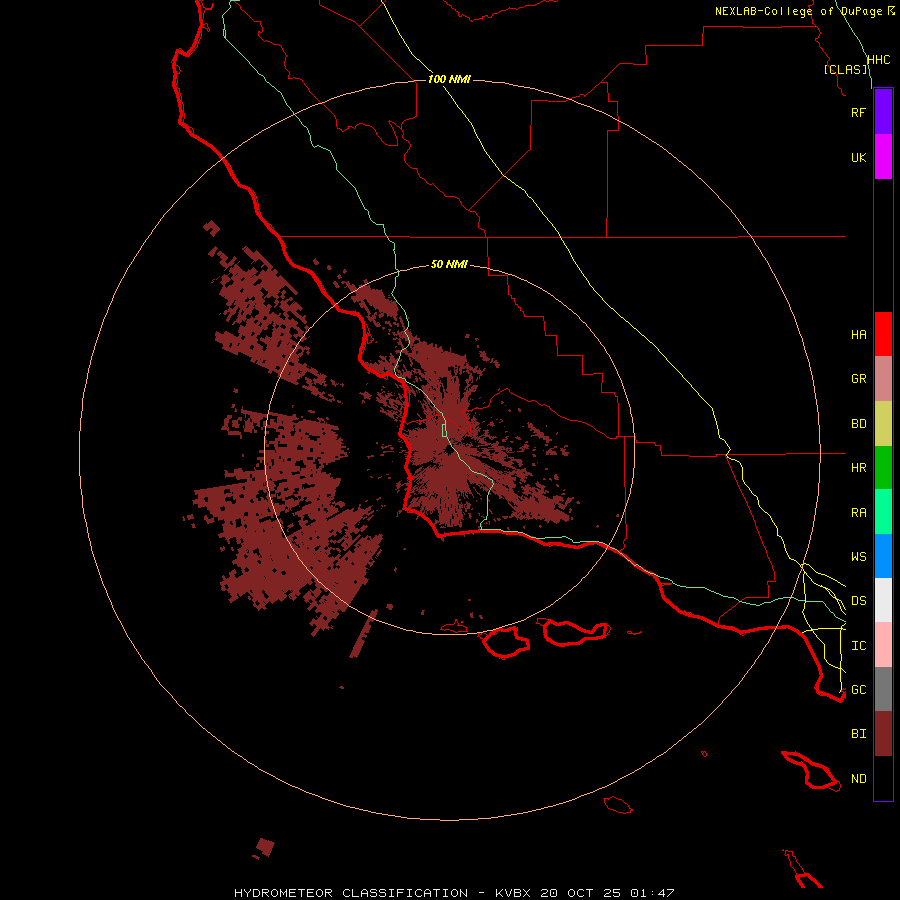Image resolution: width=900 pixels, height=900 pixels.
Task: Click the HR green legend swatch
Action: pyautogui.click(x=883, y=468)
